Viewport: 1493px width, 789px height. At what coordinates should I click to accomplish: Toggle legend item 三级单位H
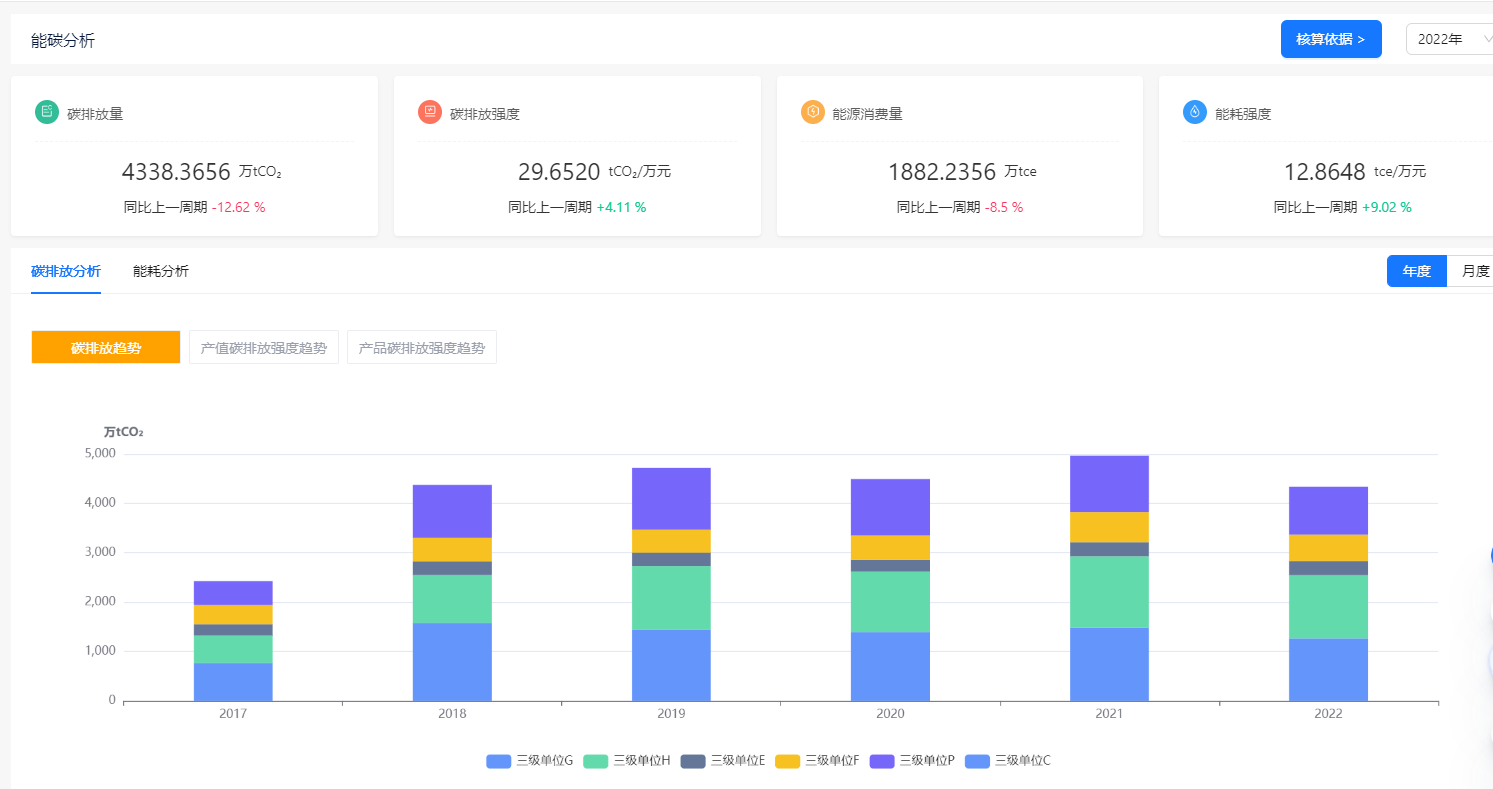(x=627, y=761)
